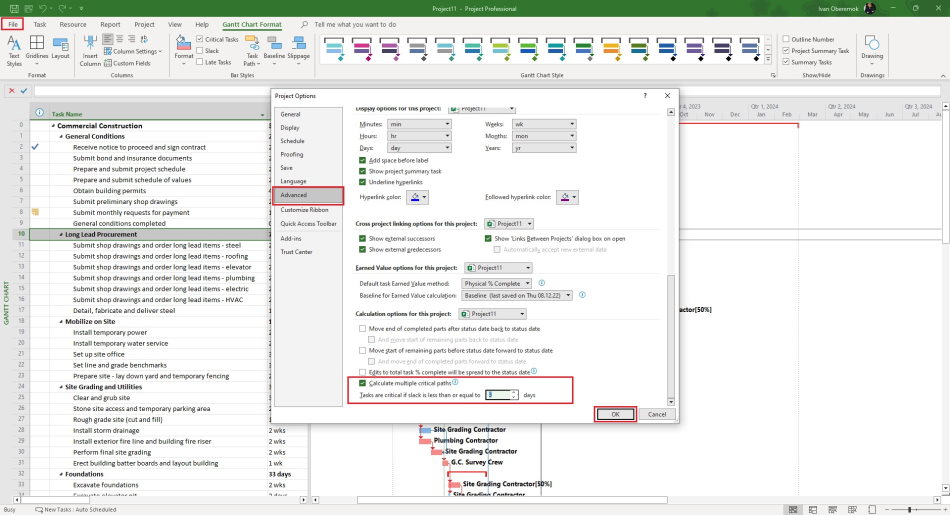Open the Years unit dropdown
Screen dimensions: 950x515
tap(544, 148)
